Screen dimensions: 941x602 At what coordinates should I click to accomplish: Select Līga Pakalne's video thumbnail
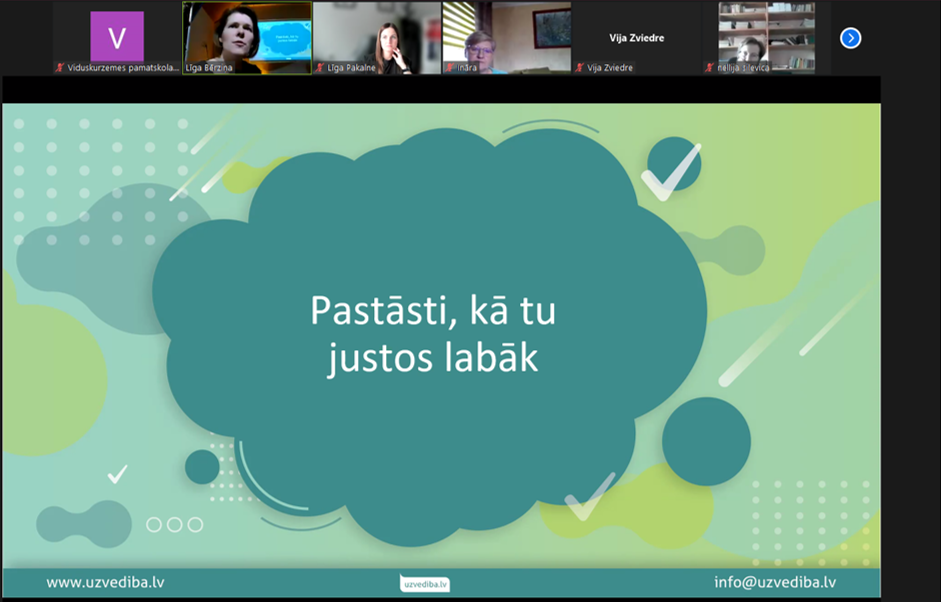click(x=377, y=38)
